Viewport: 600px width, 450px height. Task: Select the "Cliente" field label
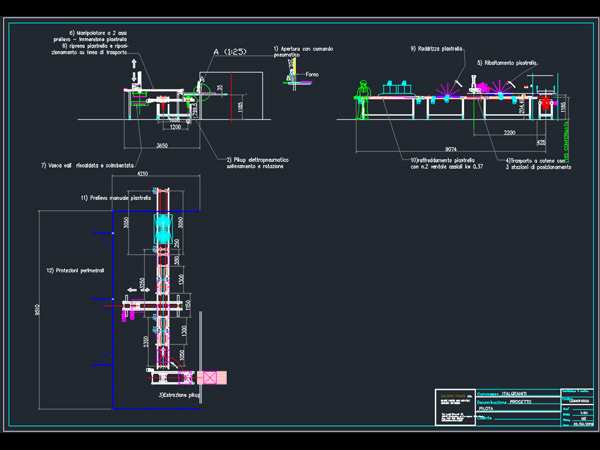point(484,418)
